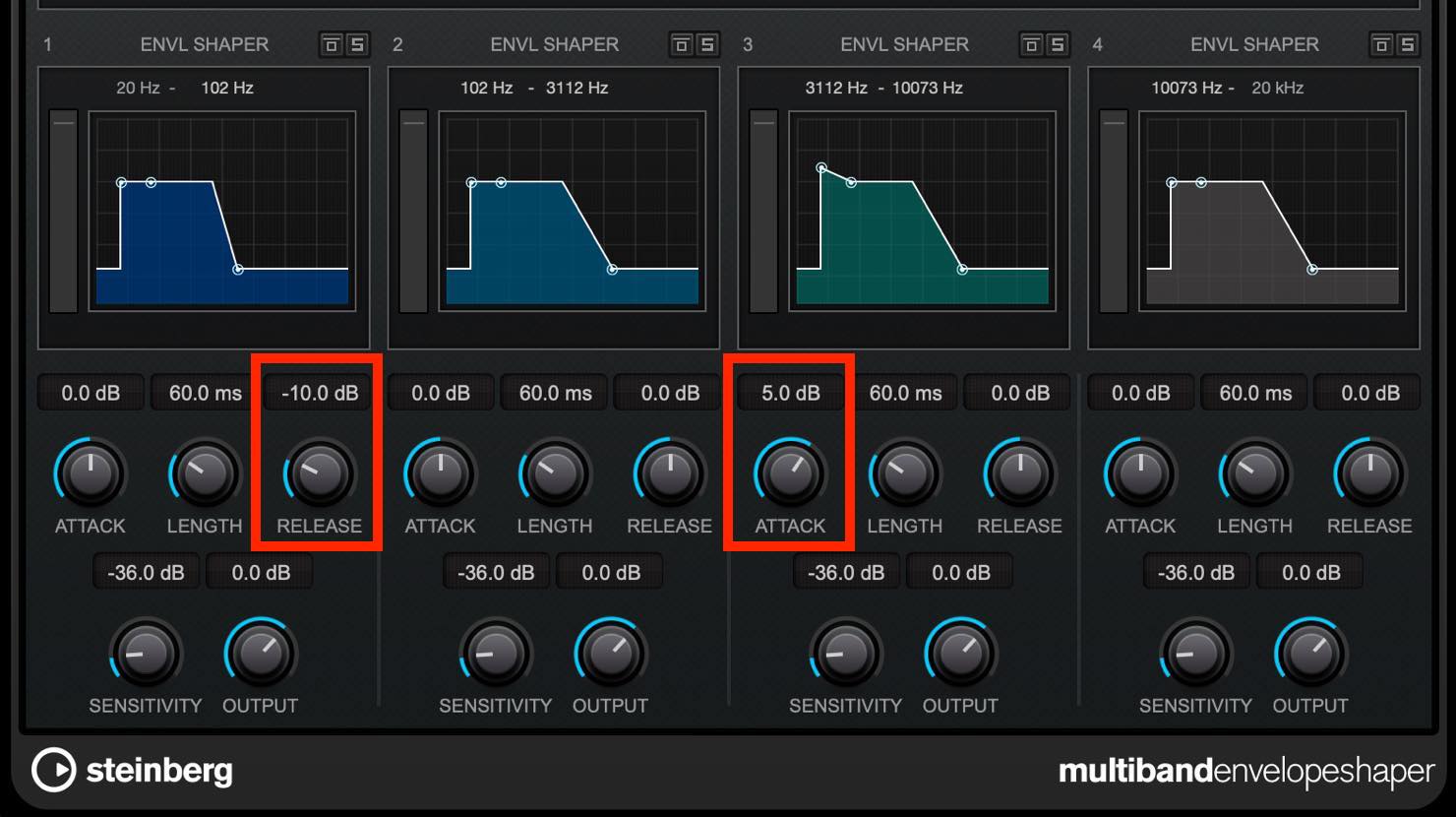Click band 3 upper frequency 10073 Hz
The image size is (1456, 817).
coord(928,88)
